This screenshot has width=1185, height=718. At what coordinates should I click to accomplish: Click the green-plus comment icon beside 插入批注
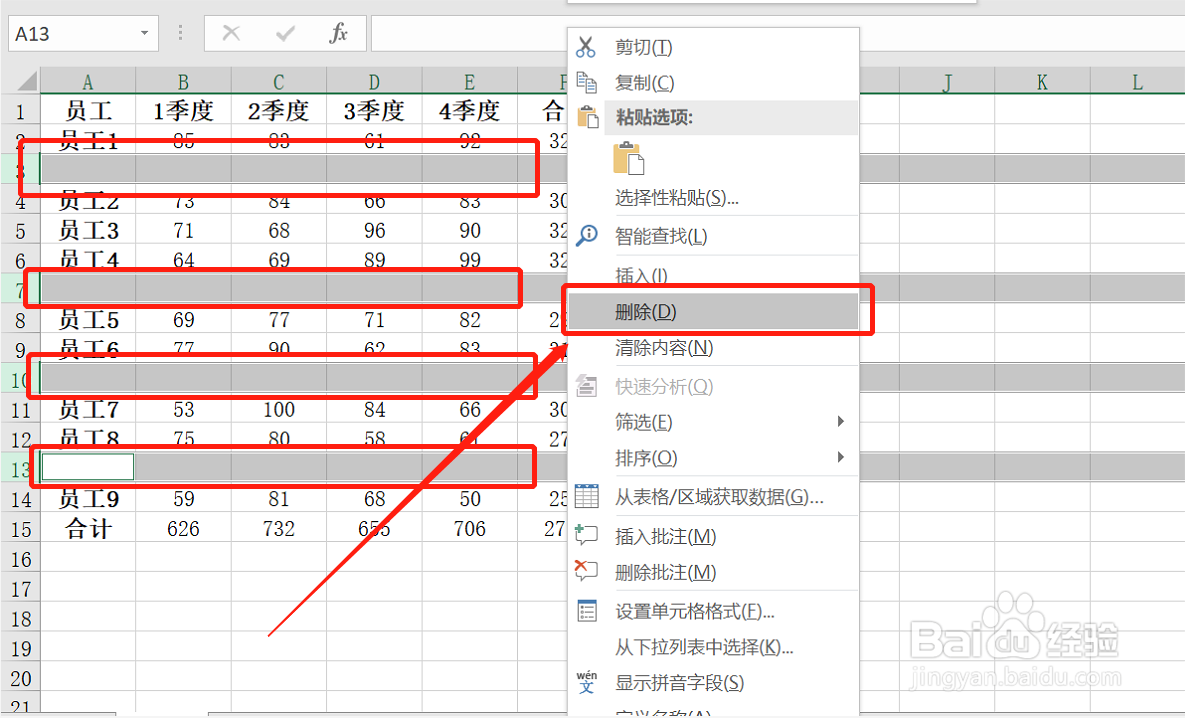588,535
